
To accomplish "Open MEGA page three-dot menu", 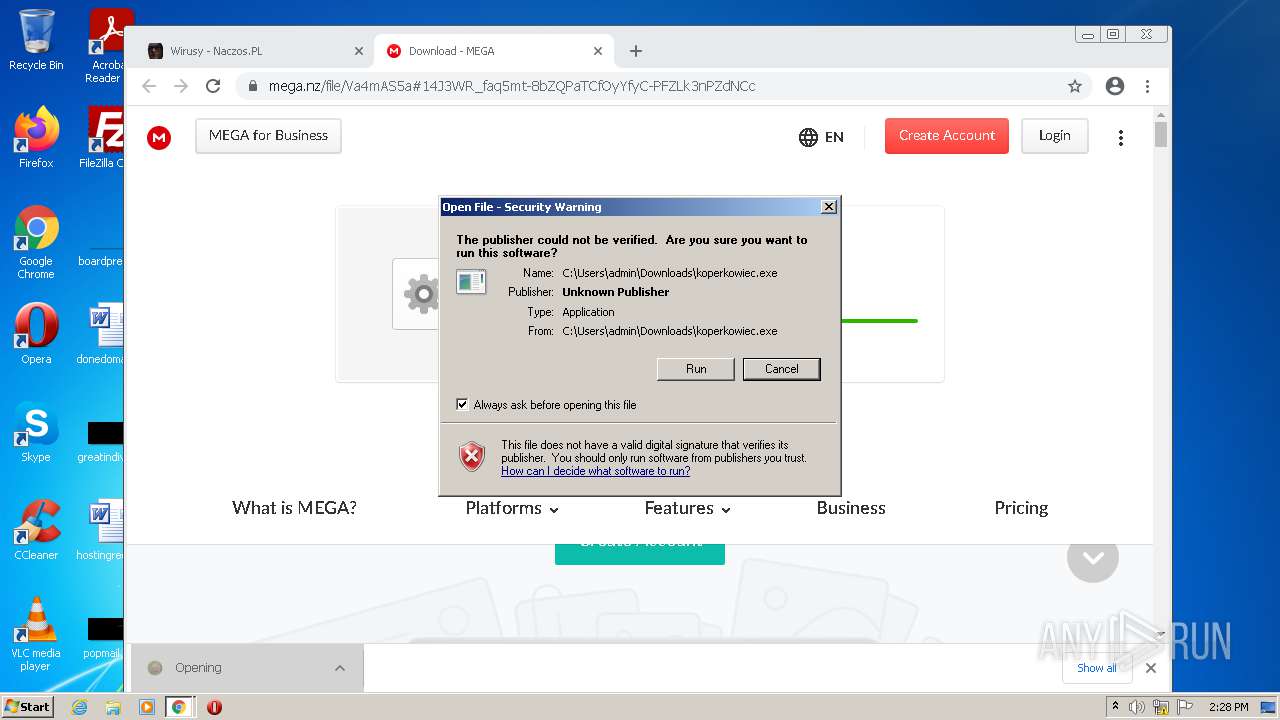I will tap(1120, 137).
